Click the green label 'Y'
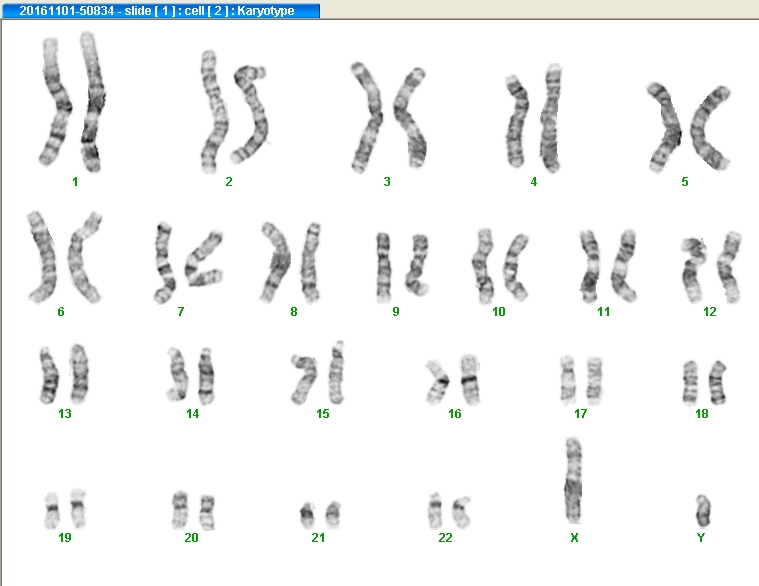 coord(700,538)
